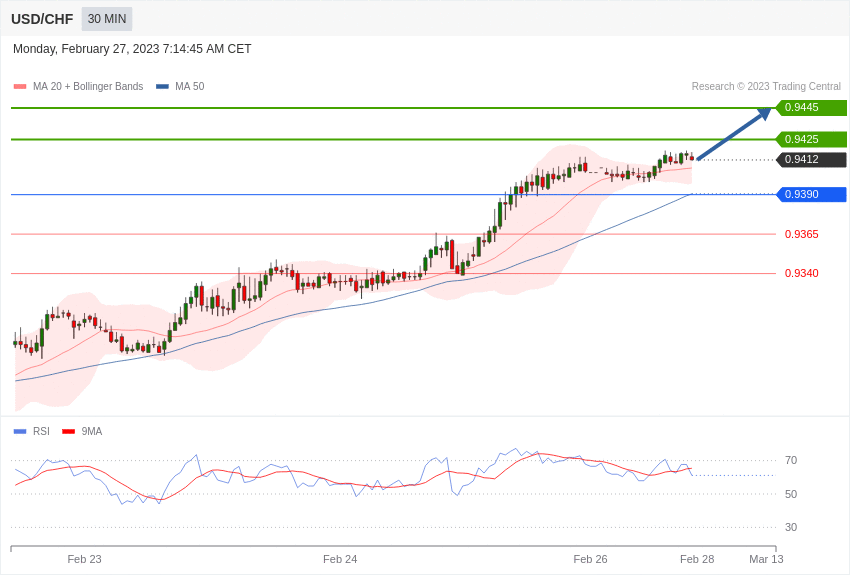
Task: Select the 0.9425 green resistance price tag
Action: pos(811,139)
